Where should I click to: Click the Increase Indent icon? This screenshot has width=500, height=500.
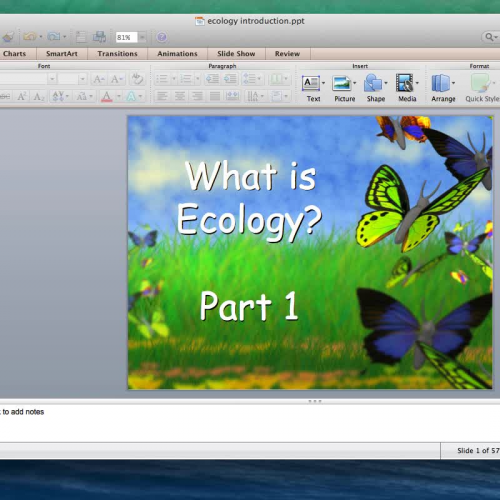tap(230, 79)
